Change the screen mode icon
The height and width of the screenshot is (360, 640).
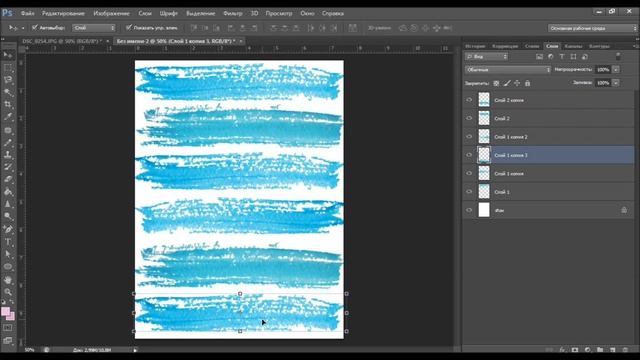pyautogui.click(x=8, y=340)
